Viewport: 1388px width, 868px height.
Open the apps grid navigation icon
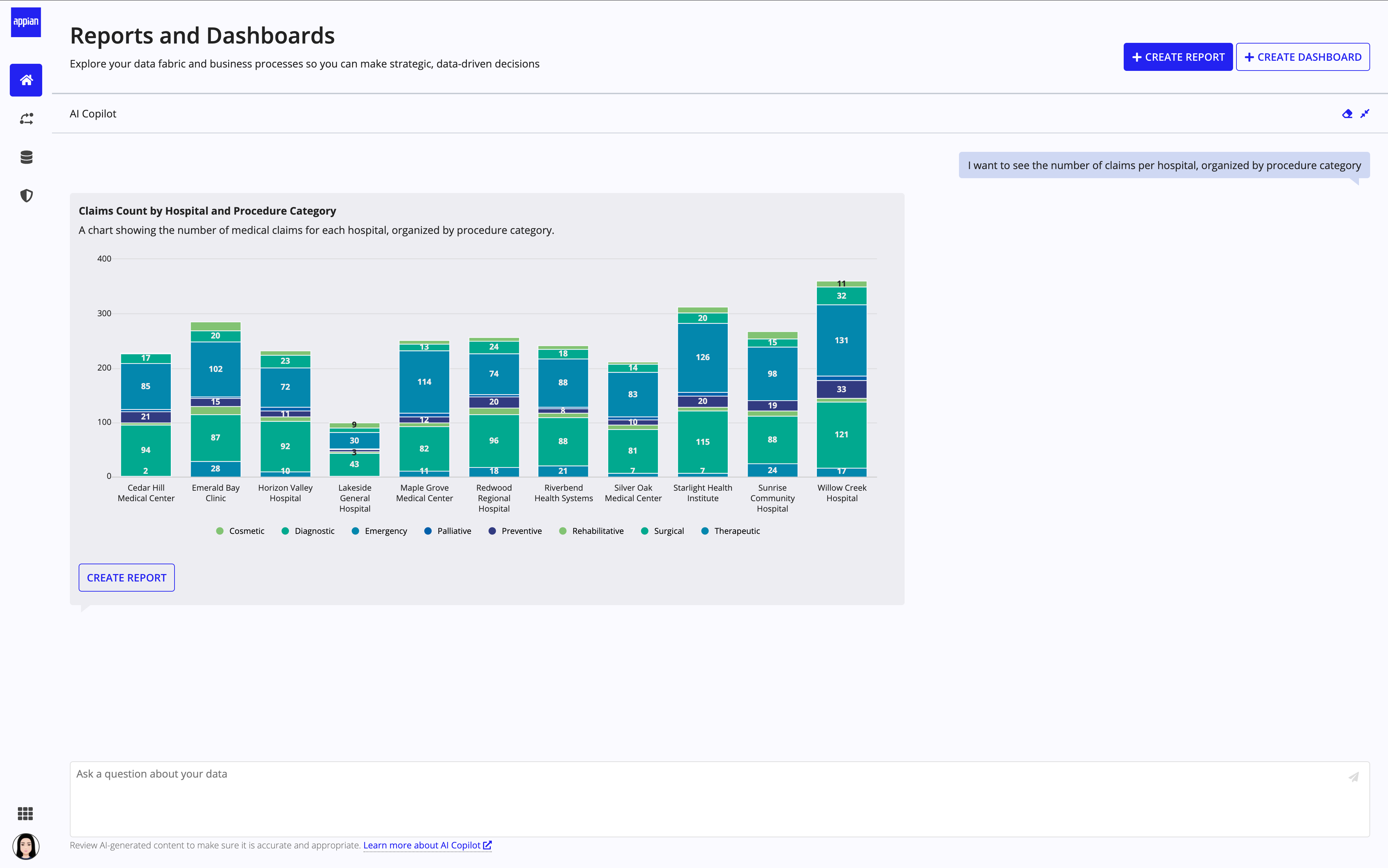tap(25, 813)
